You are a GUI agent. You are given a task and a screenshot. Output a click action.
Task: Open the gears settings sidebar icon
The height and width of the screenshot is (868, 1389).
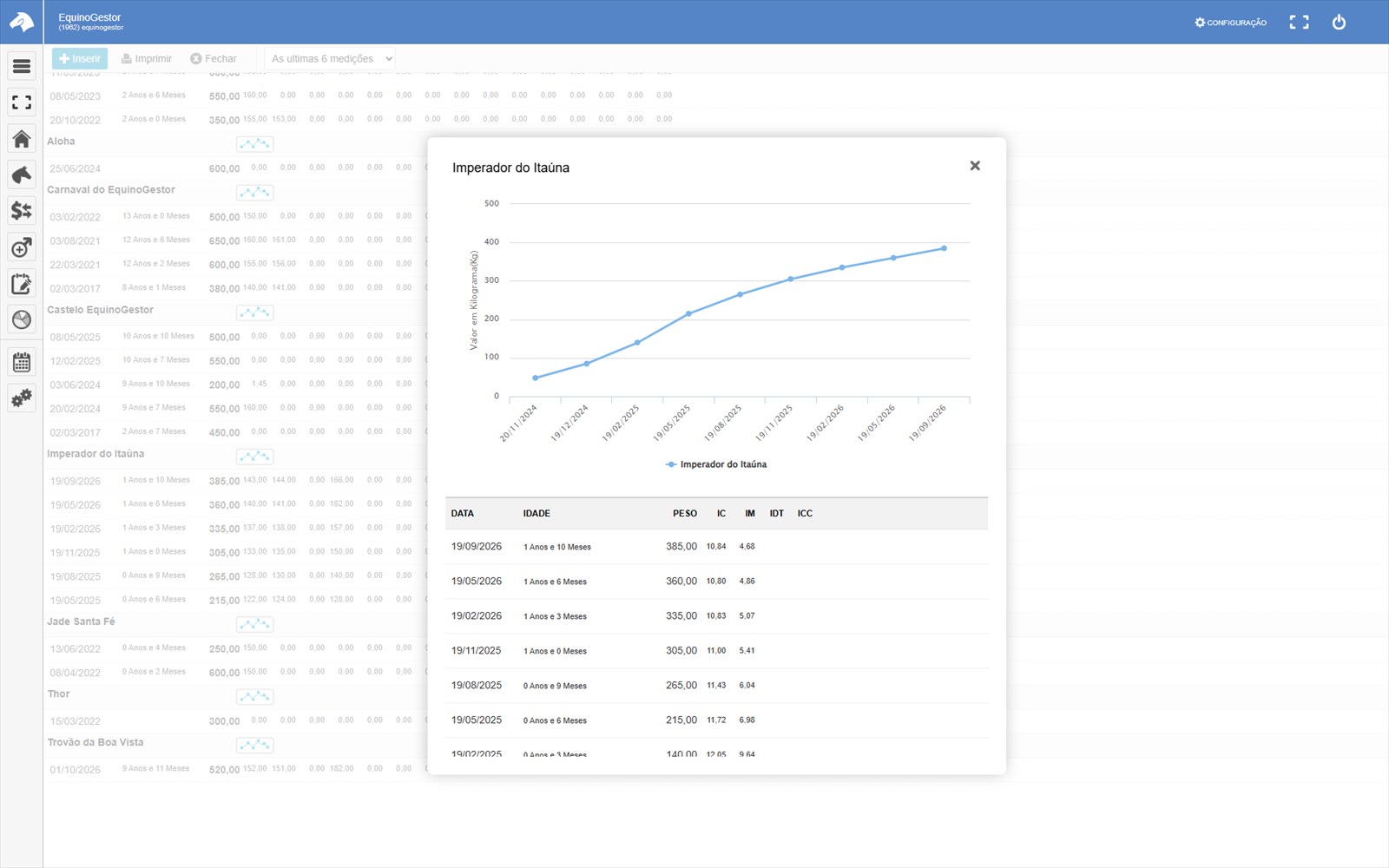tap(22, 398)
